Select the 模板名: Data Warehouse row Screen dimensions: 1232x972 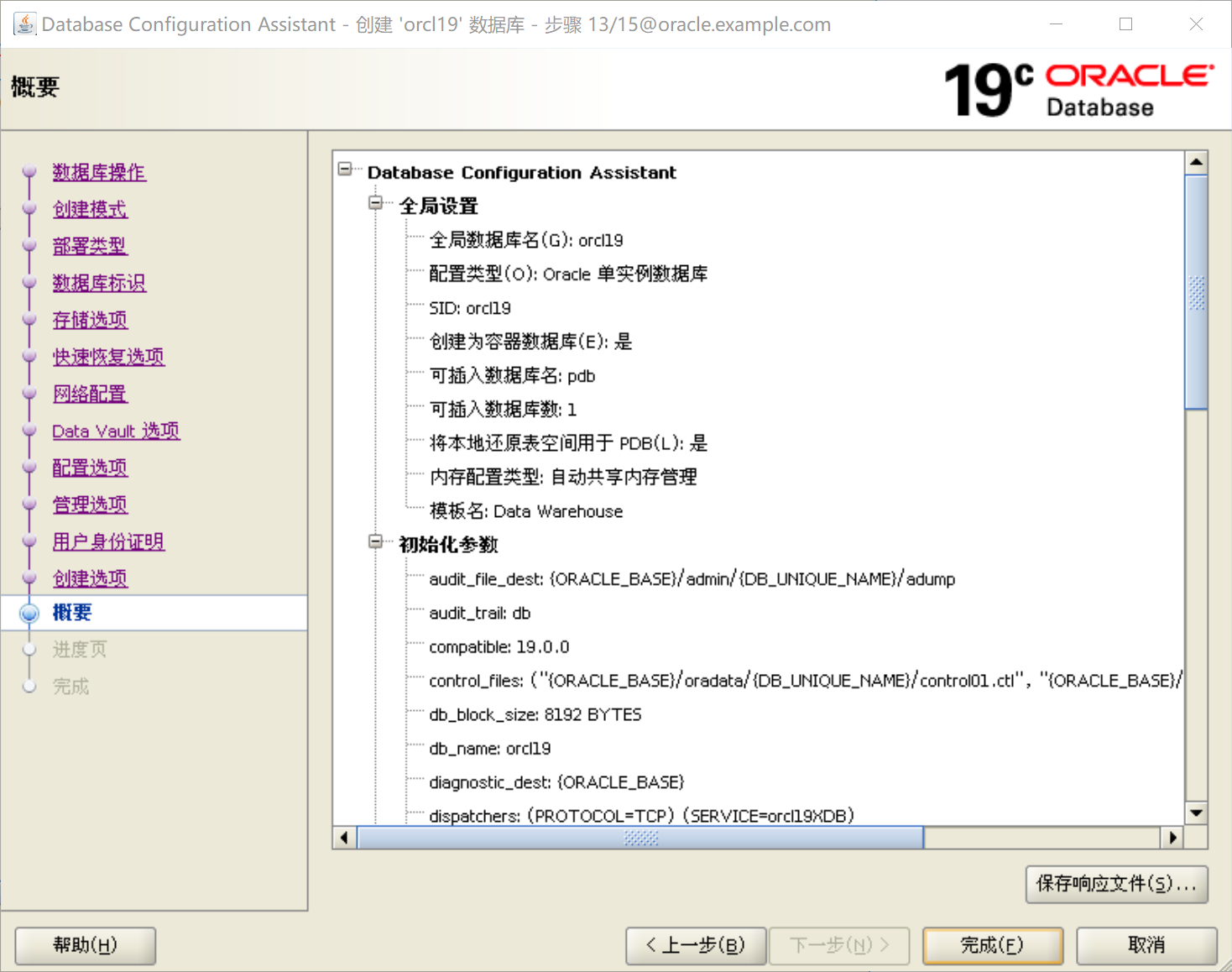526,511
